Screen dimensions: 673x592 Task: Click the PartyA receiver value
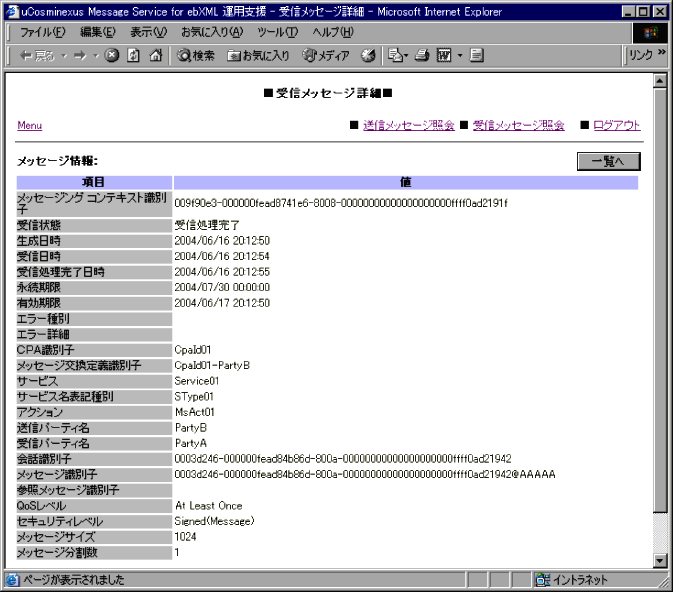tap(191, 443)
